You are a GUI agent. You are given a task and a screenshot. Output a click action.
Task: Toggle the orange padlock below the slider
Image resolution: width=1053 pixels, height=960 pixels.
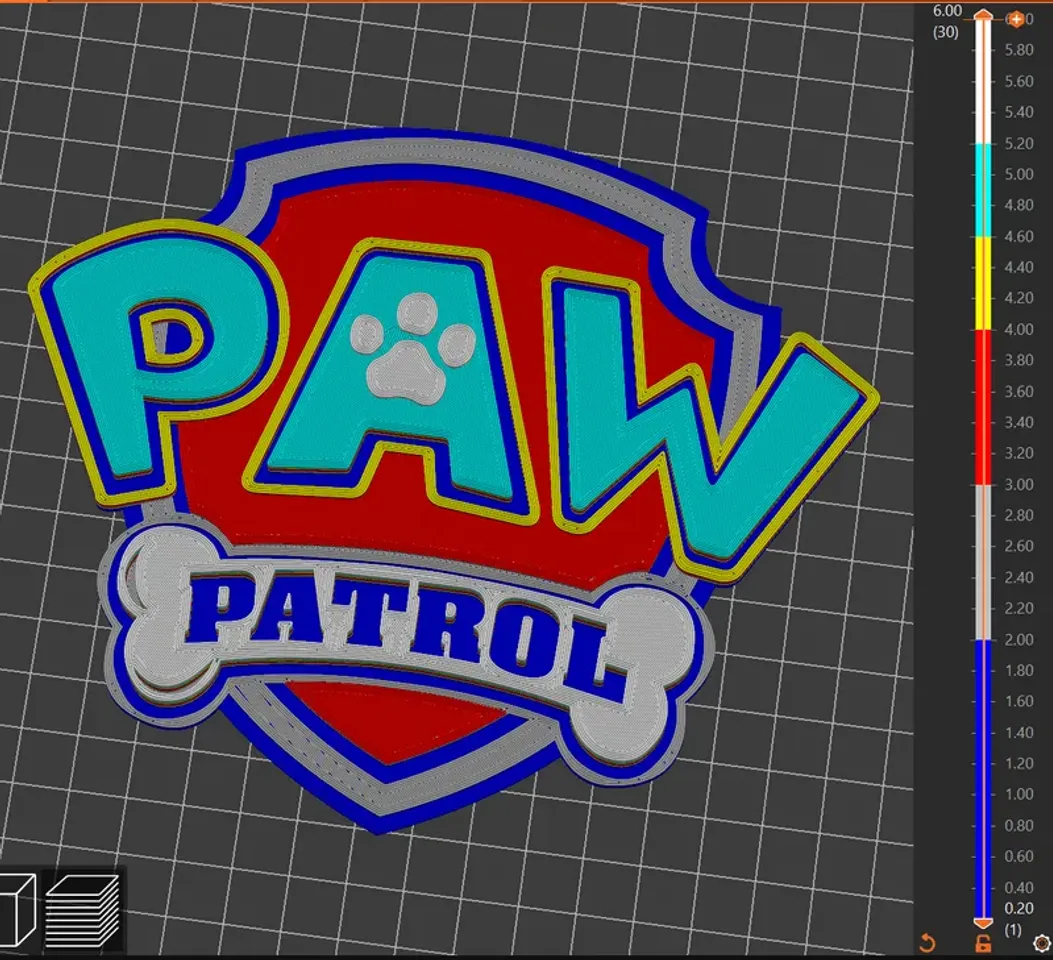pyautogui.click(x=983, y=943)
